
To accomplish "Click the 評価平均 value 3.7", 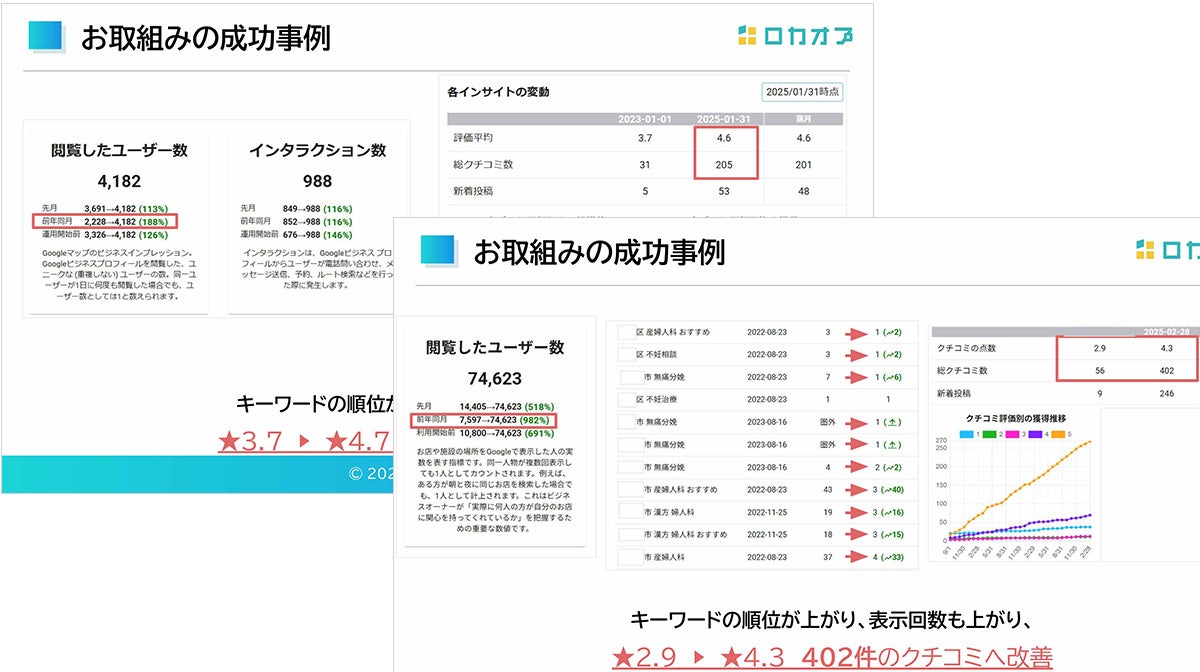I will tap(645, 138).
